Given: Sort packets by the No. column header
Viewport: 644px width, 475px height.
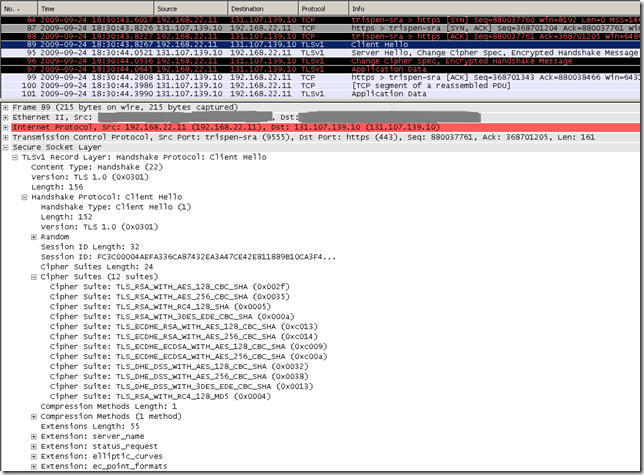Looking at the screenshot, I should pyautogui.click(x=19, y=8).
